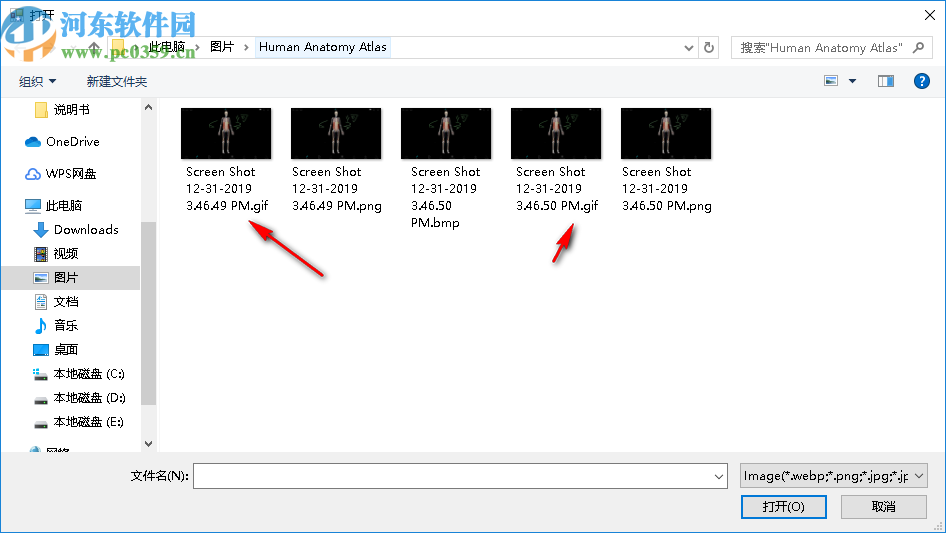The height and width of the screenshot is (533, 946).
Task: Open the 组织 menu dropdown
Action: (37, 81)
